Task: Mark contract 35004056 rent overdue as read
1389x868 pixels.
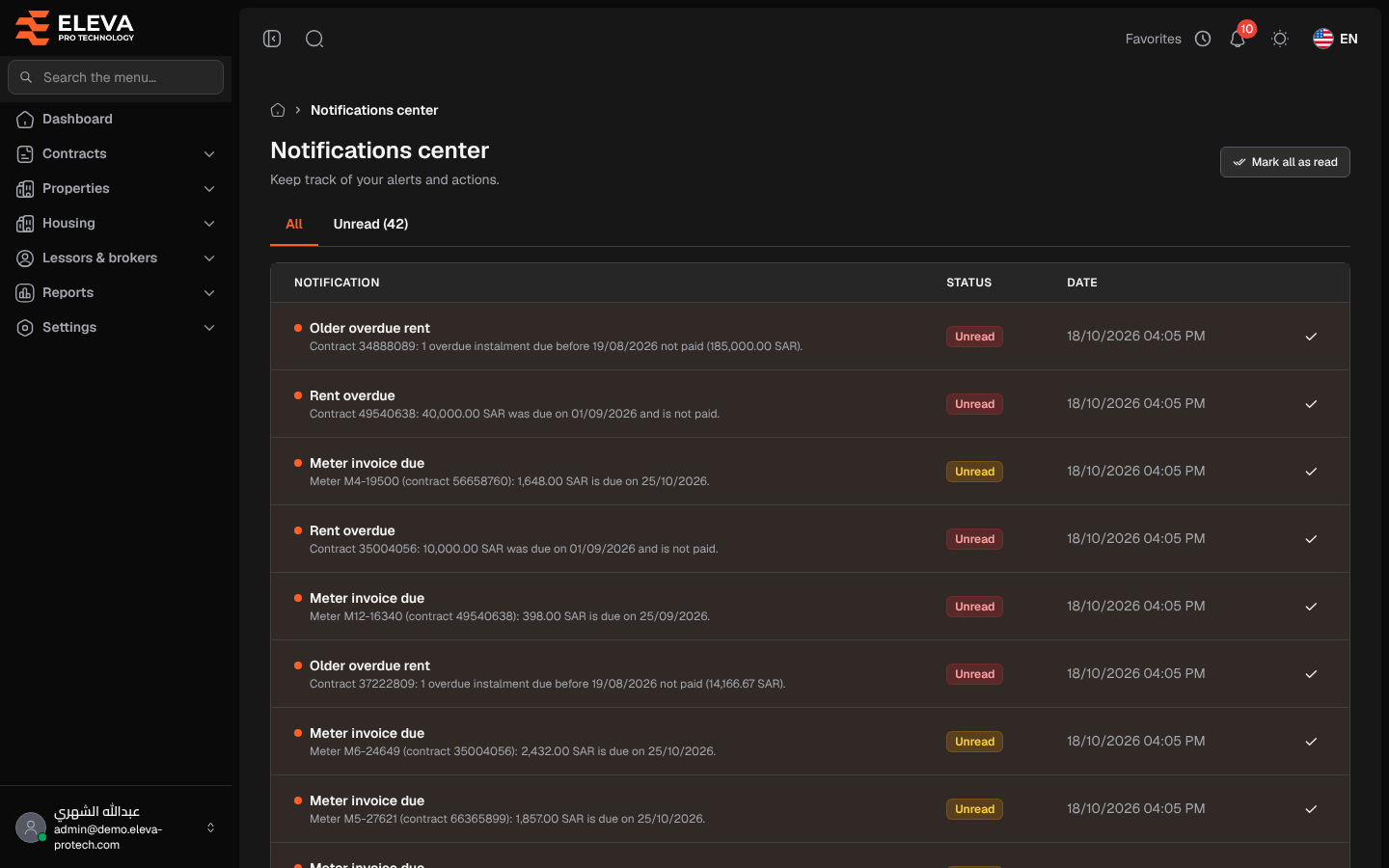Action: 1311,539
